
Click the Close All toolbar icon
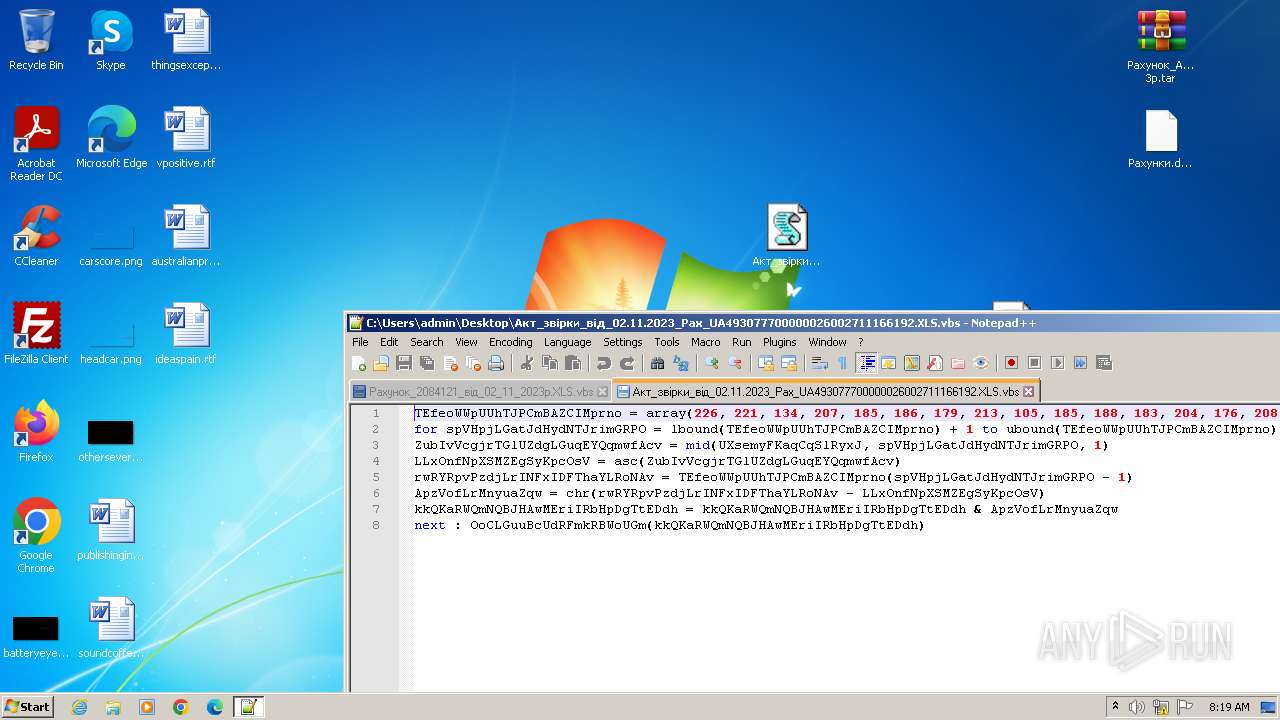[x=473, y=363]
